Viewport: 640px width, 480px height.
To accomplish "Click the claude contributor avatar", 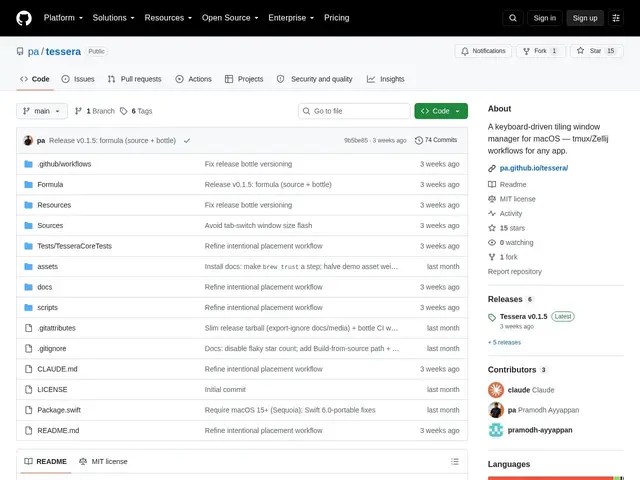I will click(496, 390).
